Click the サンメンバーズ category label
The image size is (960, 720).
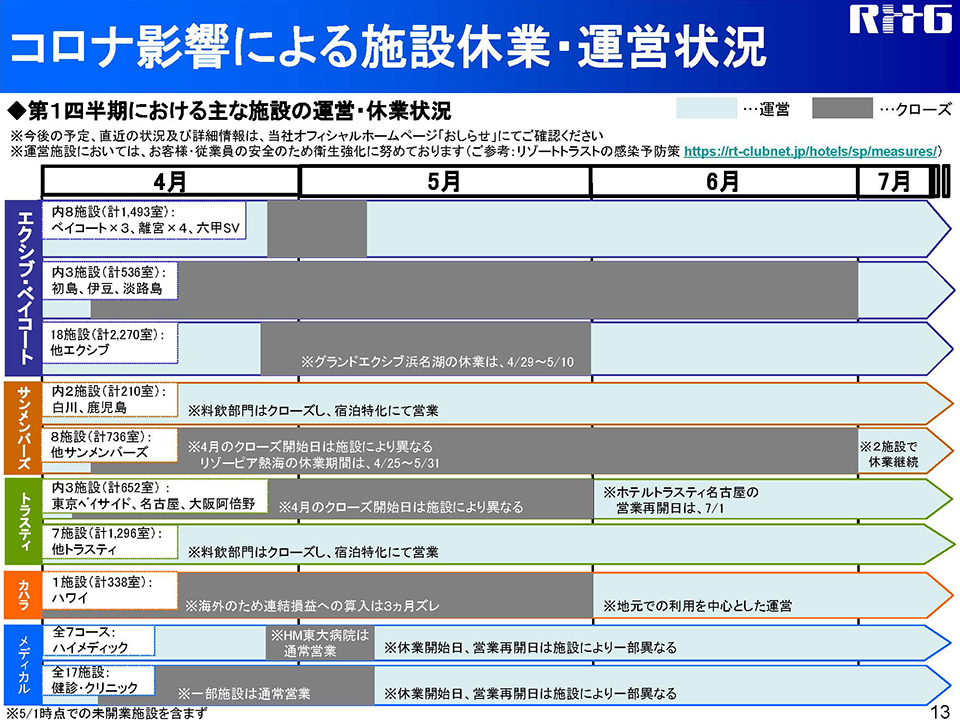click(23, 428)
